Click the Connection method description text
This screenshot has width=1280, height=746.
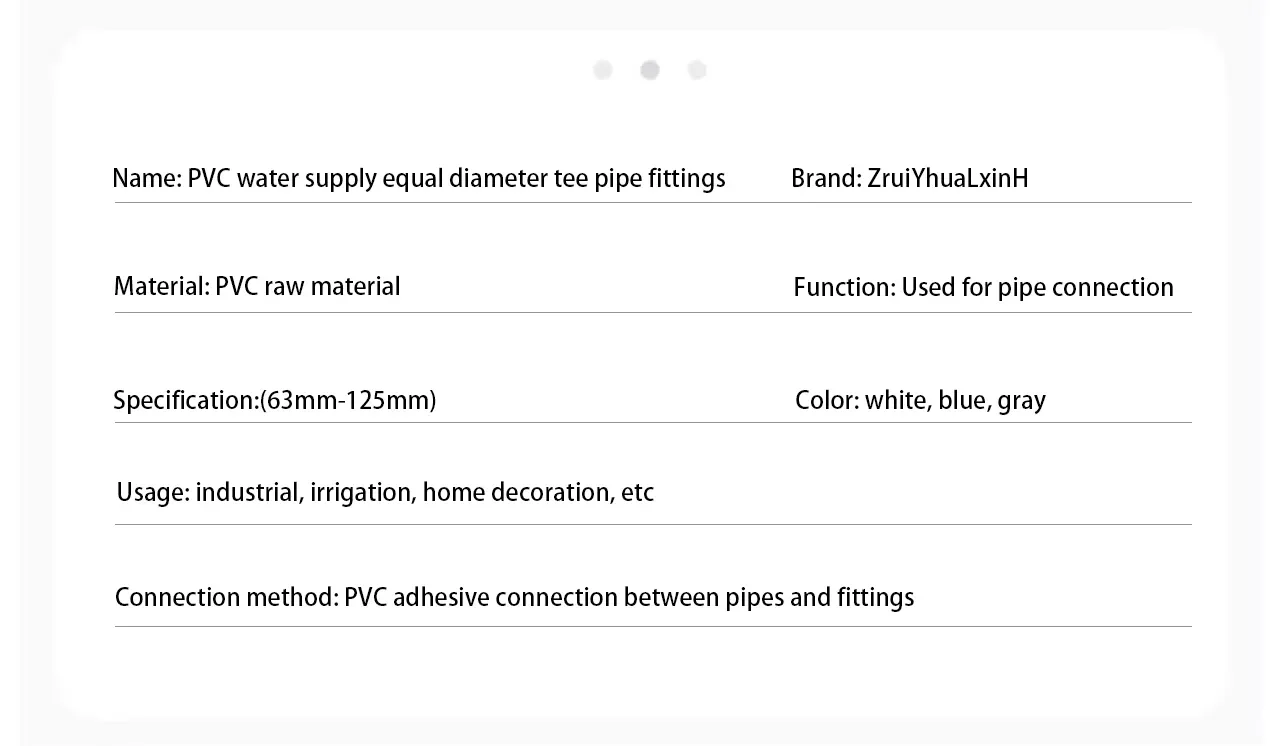(x=514, y=598)
